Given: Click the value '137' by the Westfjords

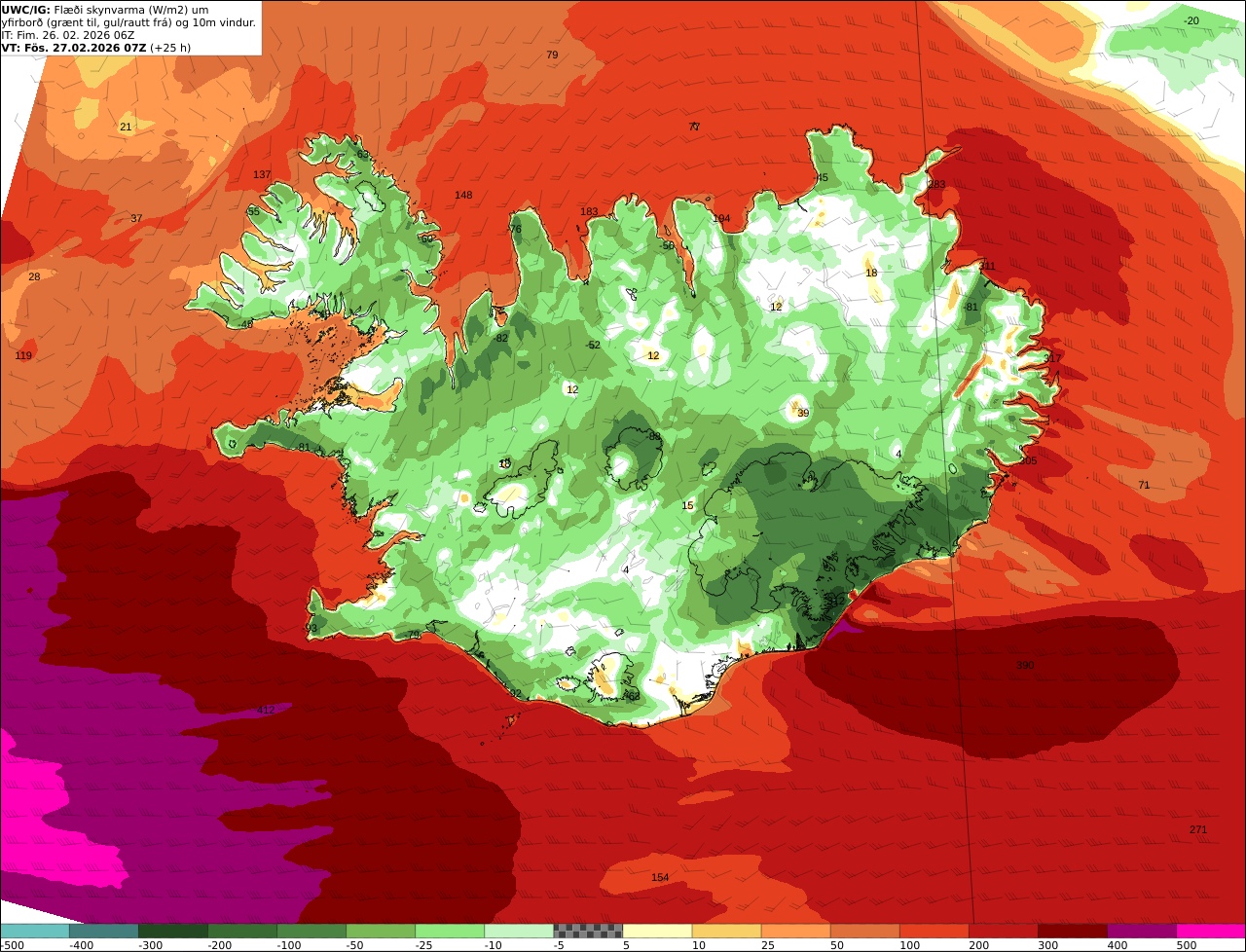Looking at the screenshot, I should click(262, 175).
